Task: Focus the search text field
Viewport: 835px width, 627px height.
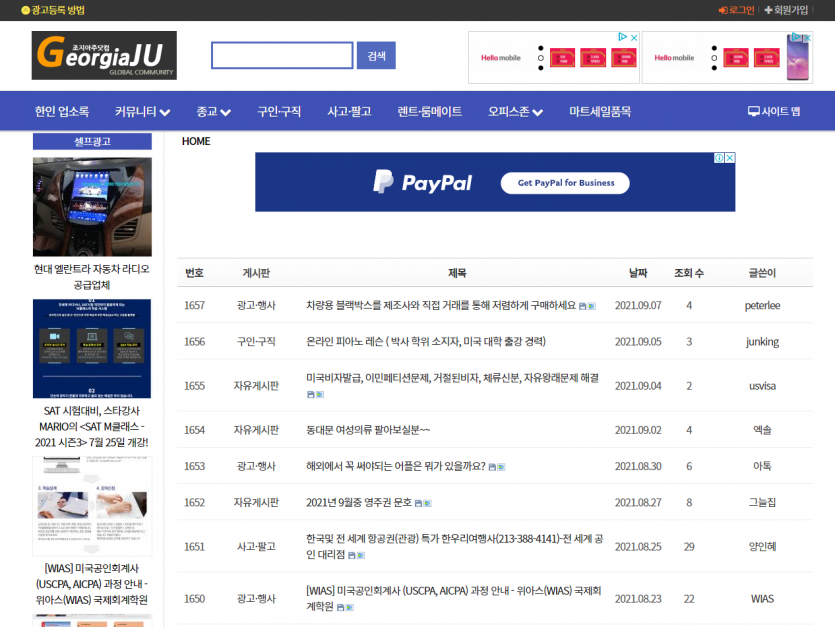Action: 282,56
